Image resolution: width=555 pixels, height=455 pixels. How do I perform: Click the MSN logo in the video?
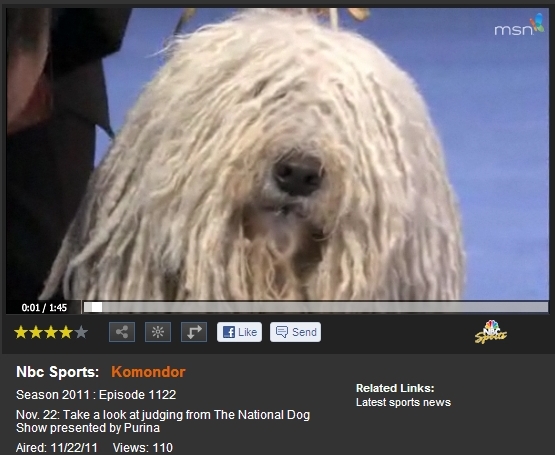click(x=519, y=25)
